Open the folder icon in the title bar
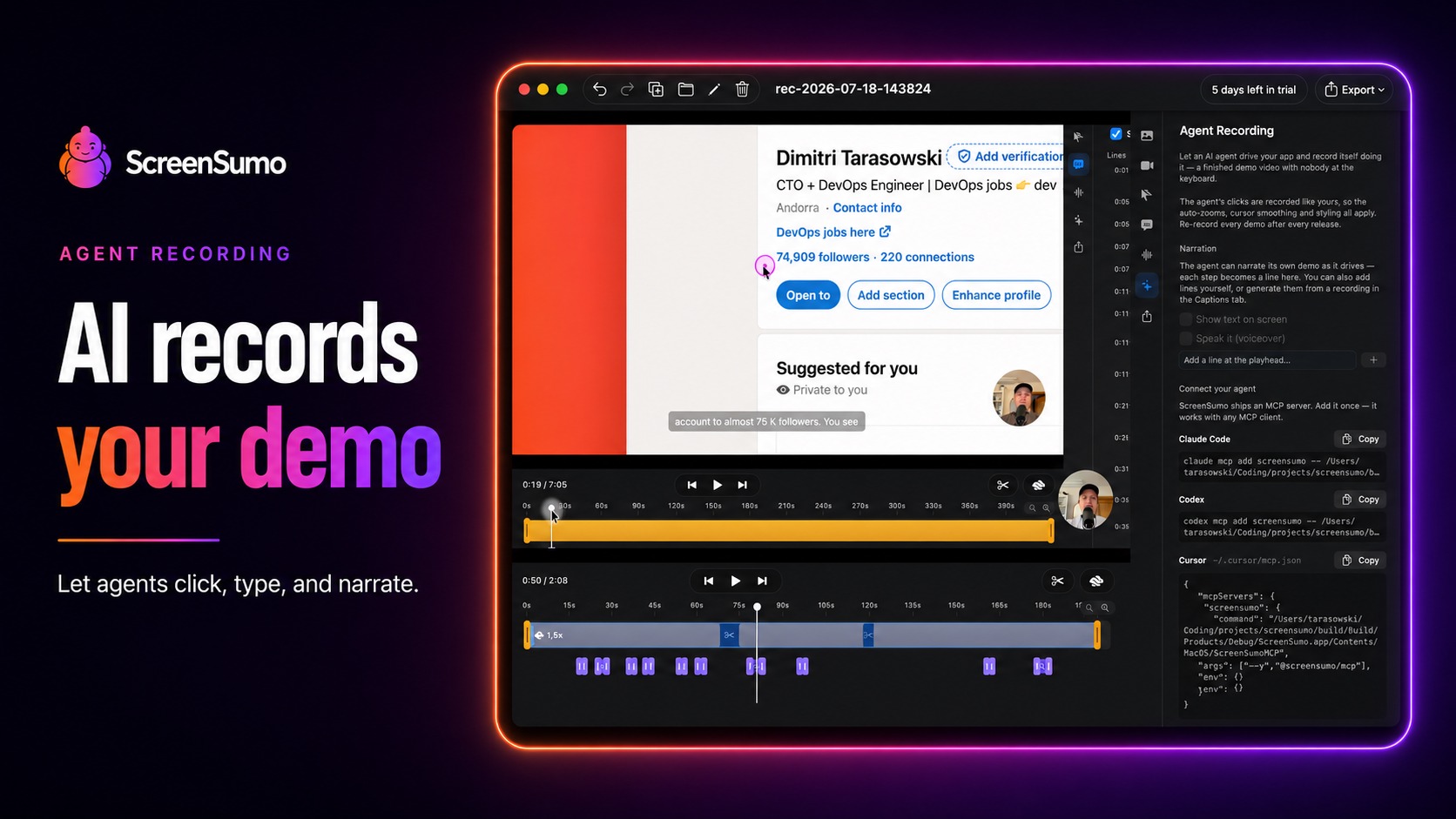The width and height of the screenshot is (1456, 819). tap(685, 89)
